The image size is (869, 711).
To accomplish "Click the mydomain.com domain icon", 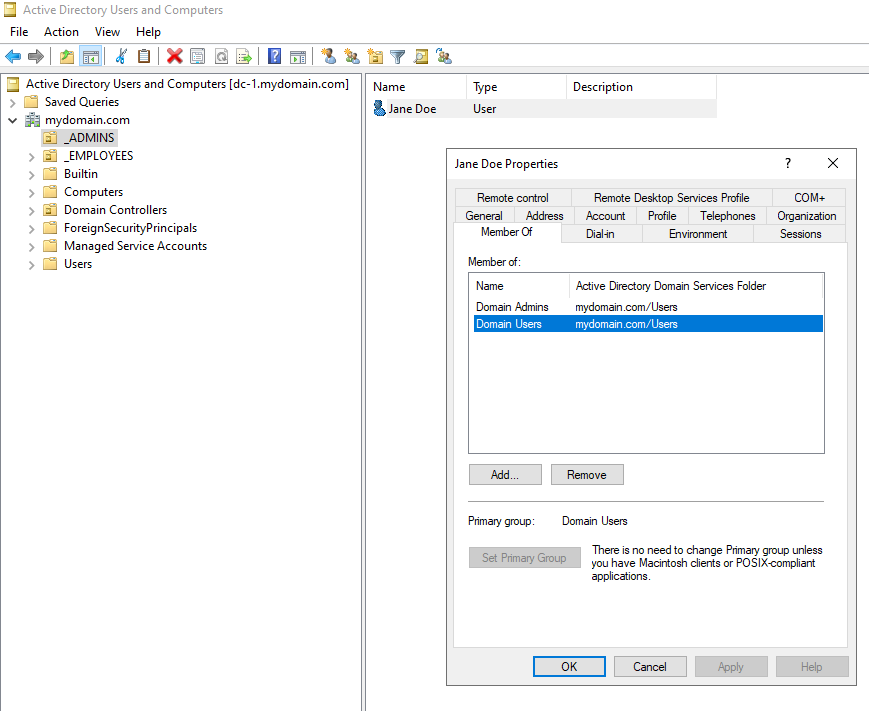I will (33, 120).
